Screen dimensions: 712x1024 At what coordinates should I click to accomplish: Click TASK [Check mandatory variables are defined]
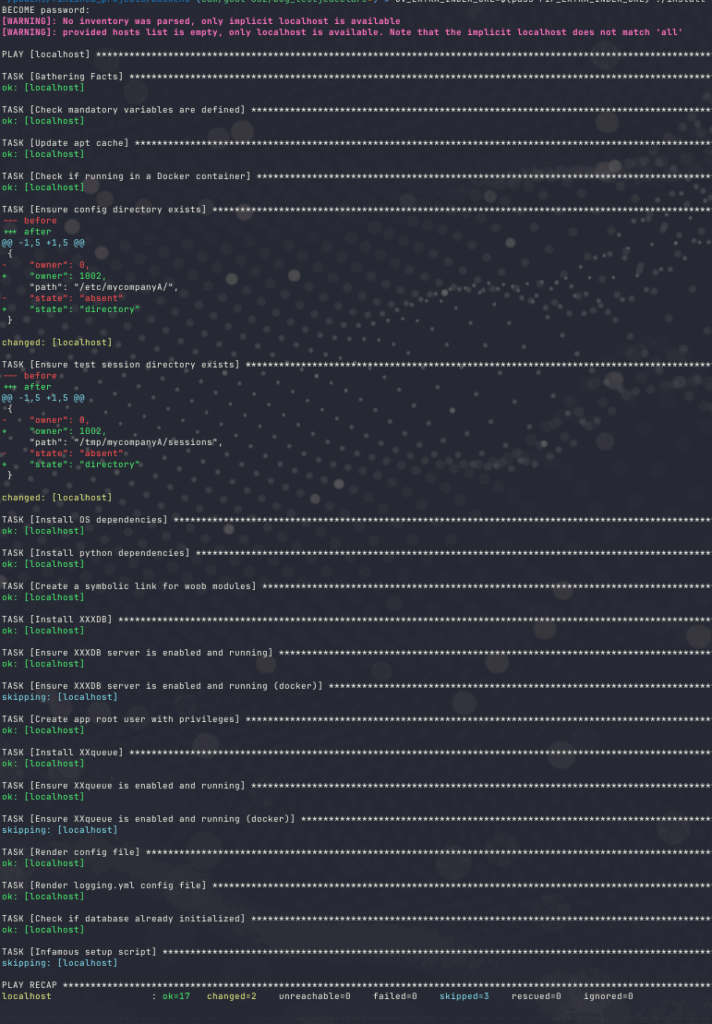(x=123, y=110)
